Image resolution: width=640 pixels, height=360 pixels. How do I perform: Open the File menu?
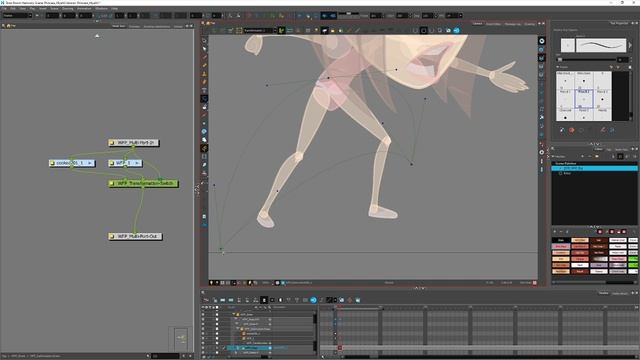pyautogui.click(x=4, y=8)
